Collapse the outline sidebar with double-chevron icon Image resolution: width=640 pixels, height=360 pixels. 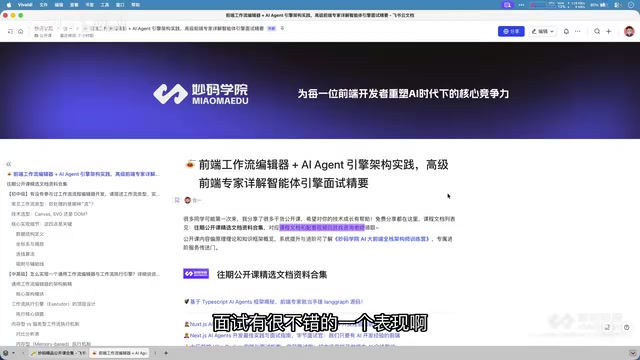9,164
